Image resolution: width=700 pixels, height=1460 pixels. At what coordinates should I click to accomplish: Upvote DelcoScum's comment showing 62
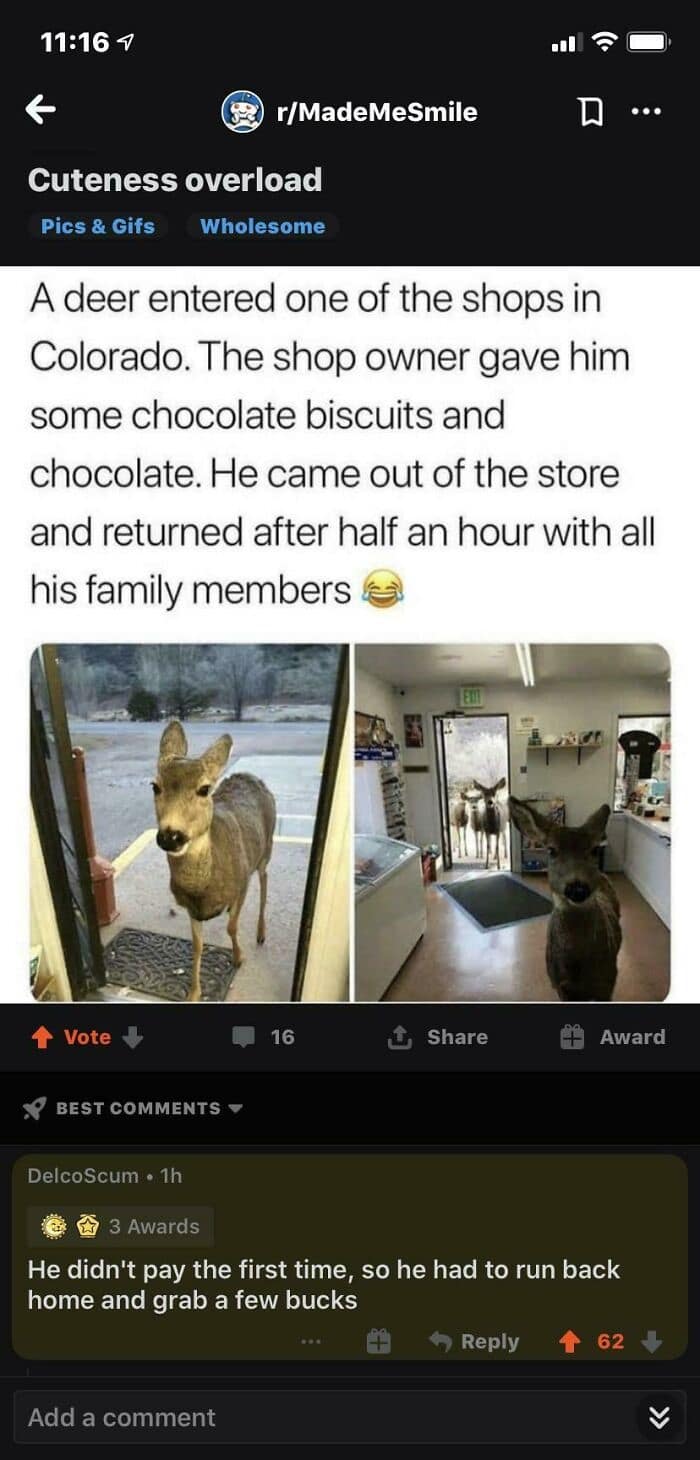570,1342
